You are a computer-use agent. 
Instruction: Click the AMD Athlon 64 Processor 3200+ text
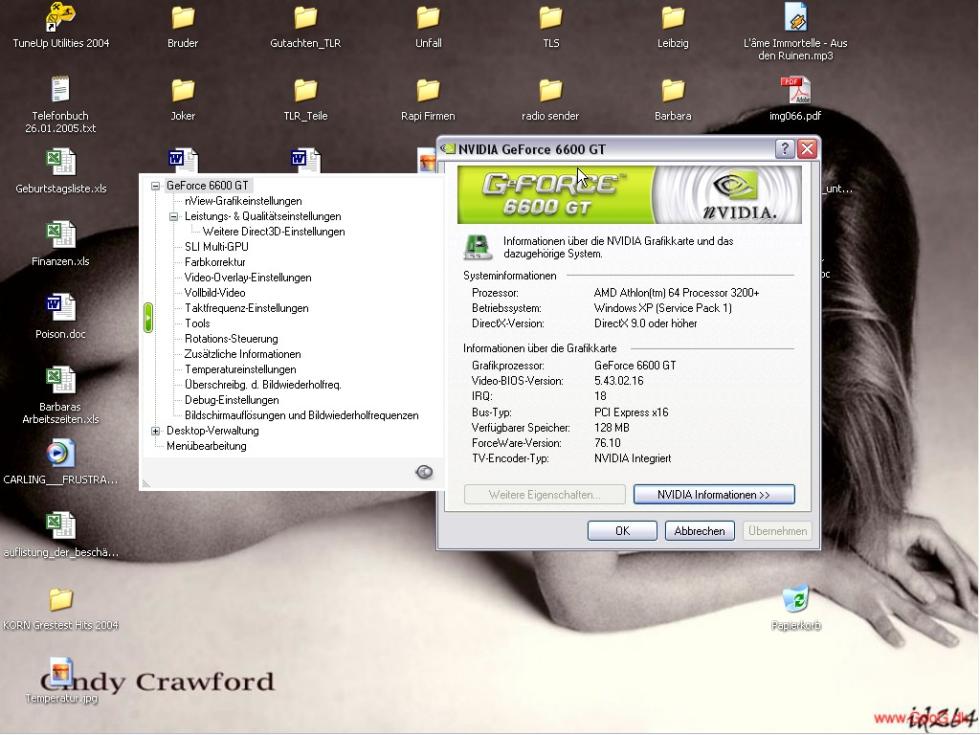676,293
